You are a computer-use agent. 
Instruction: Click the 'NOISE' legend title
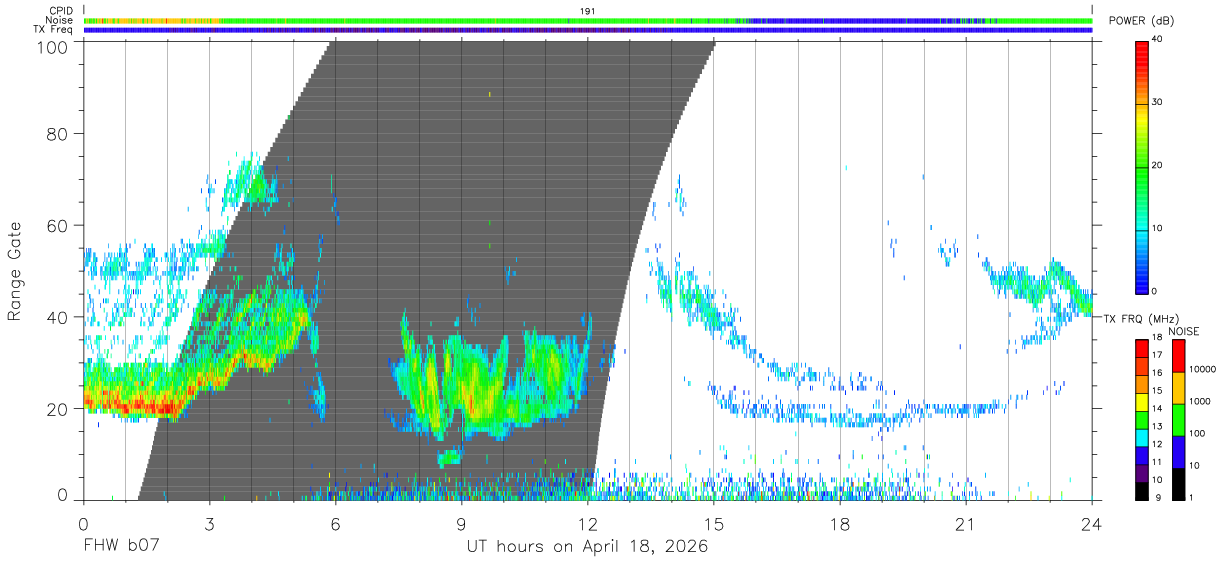tap(1185, 331)
